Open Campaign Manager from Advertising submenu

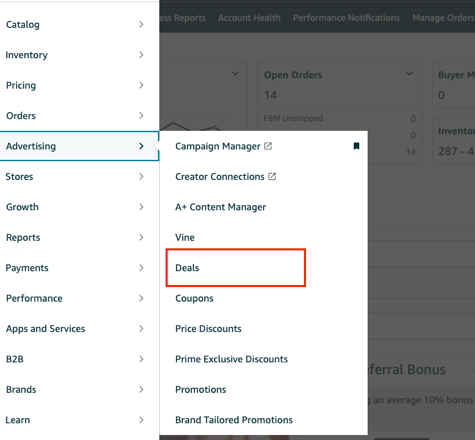coord(218,146)
